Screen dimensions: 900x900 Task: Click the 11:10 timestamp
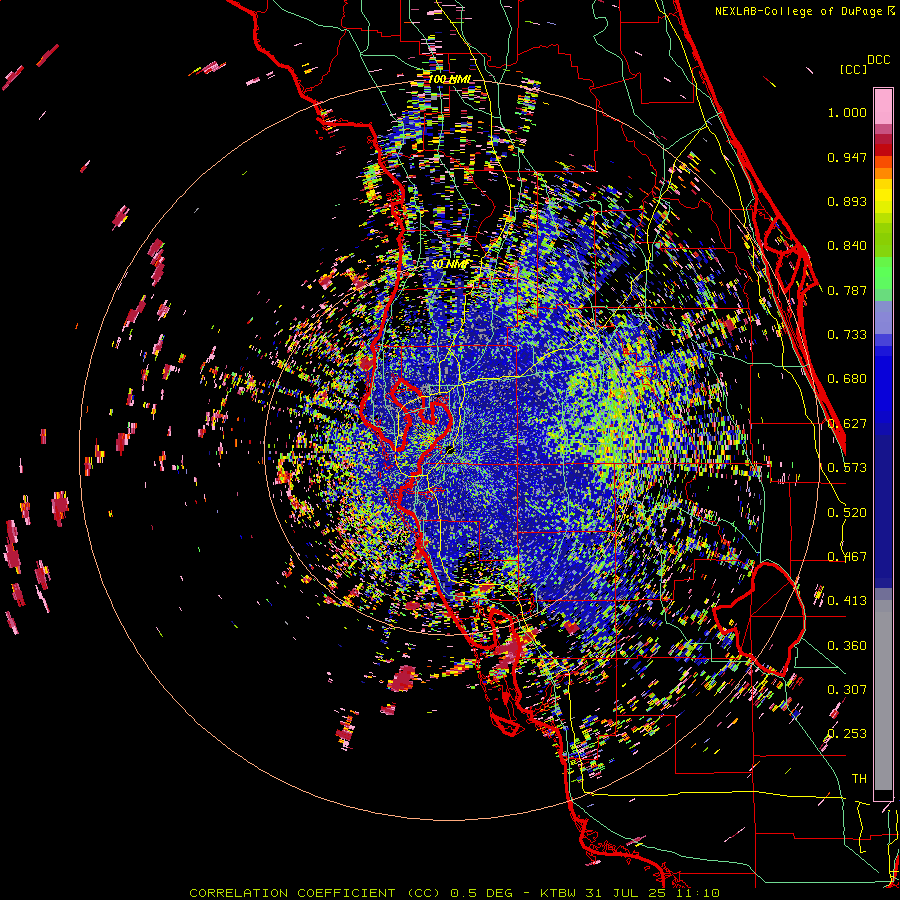pos(697,893)
